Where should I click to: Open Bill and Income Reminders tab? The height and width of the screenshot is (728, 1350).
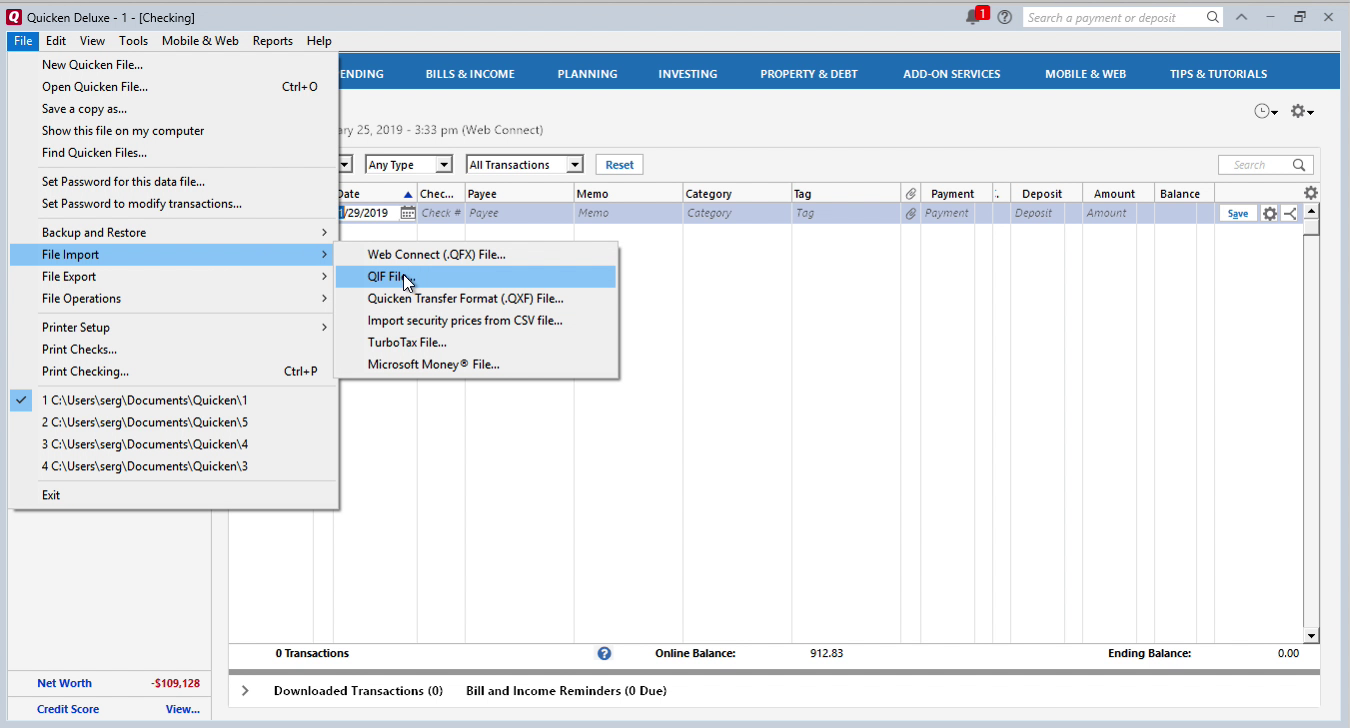click(x=566, y=690)
